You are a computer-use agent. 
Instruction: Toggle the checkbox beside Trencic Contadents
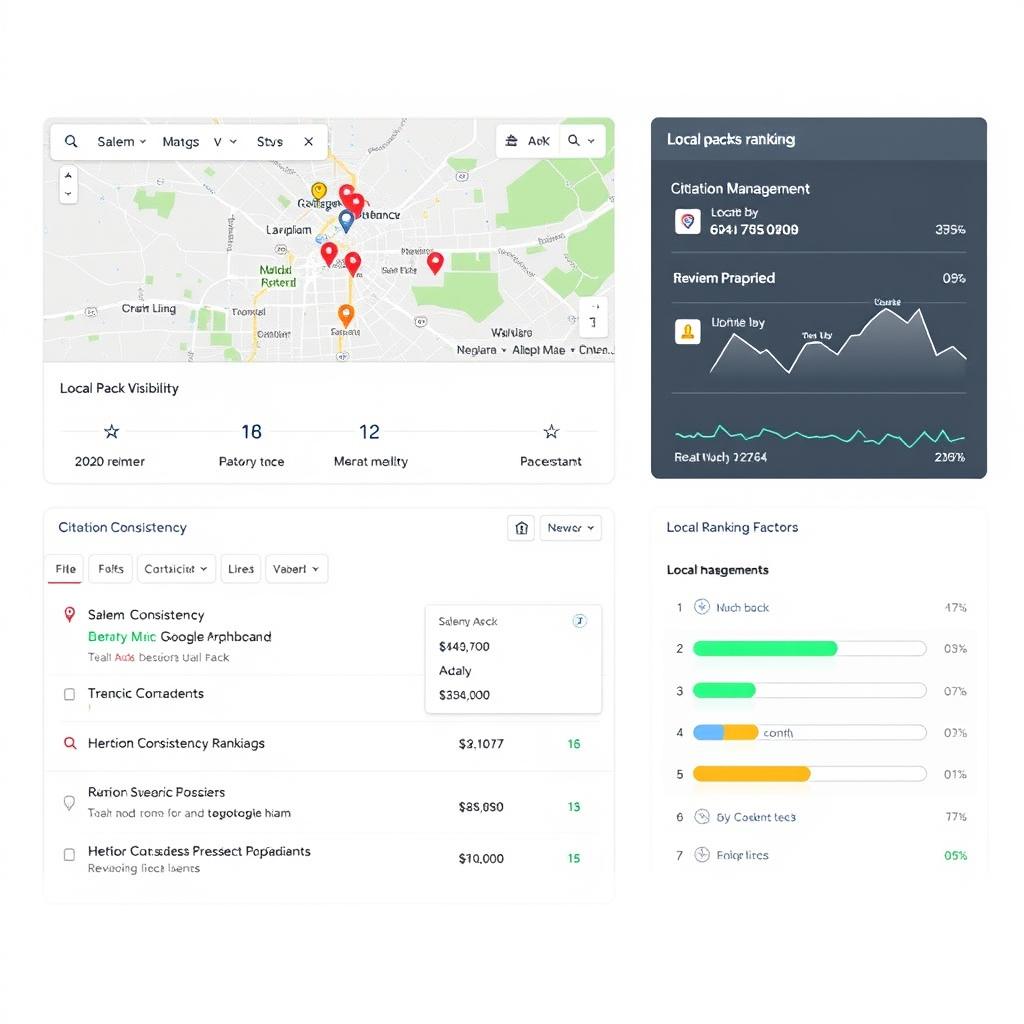(x=70, y=693)
